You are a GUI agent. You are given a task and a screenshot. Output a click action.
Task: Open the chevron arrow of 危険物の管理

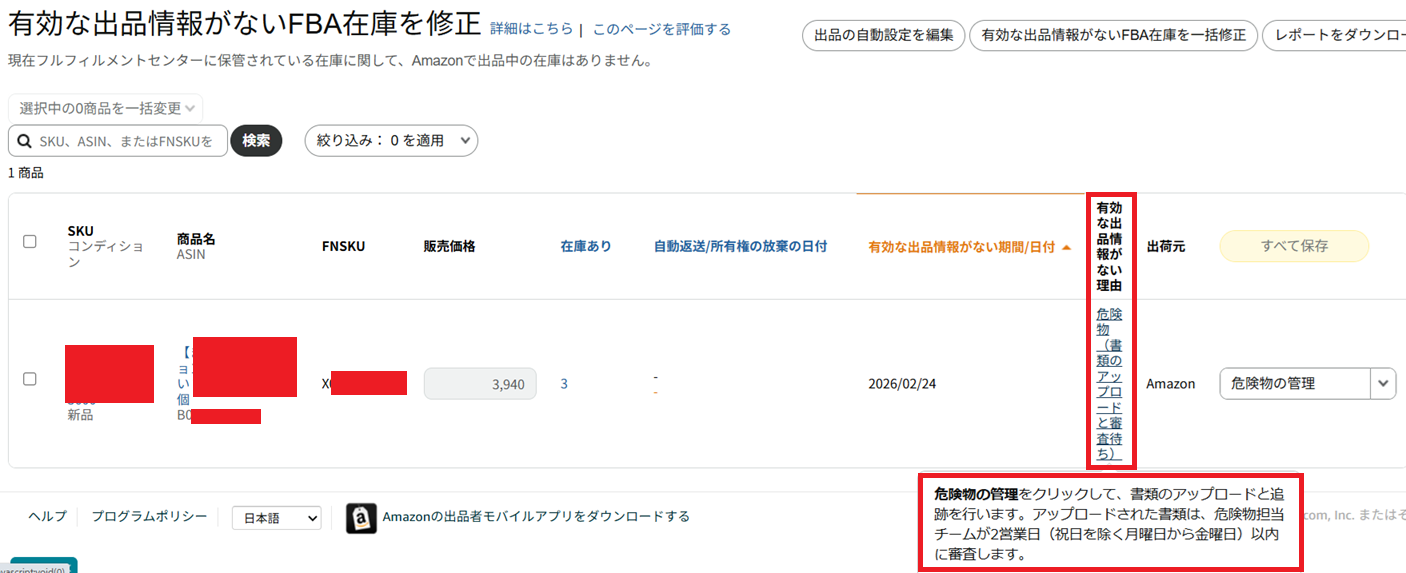[x=1383, y=383]
